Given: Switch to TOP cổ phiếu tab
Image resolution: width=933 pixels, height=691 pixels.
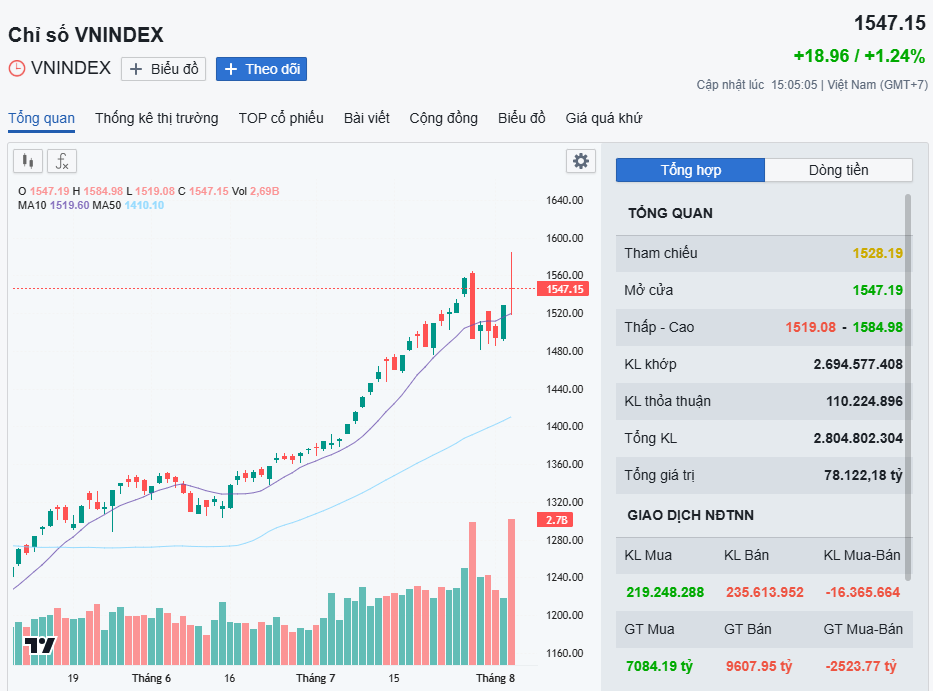Looking at the screenshot, I should (281, 118).
